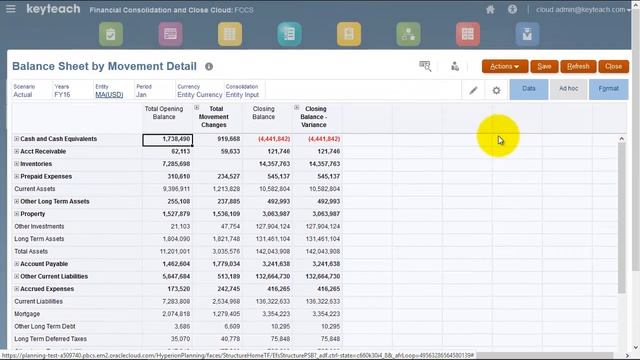Switch to the Format tab
640x360 pixels.
(609, 89)
